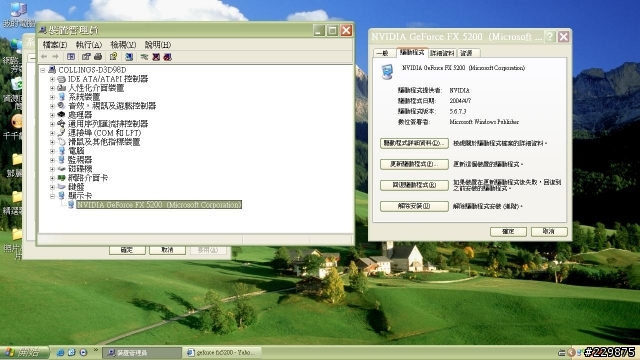Image resolution: width=640 pixels, height=360 pixels.
Task: Click the mouse icon beside 滑鼠及其他指標裝置
Action: 62,142
